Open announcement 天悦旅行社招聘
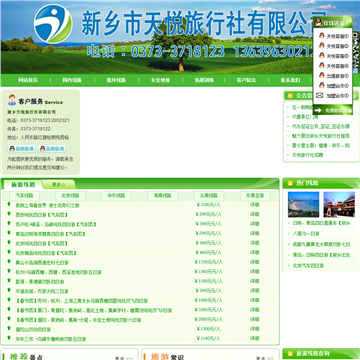The height and width of the screenshot is (360, 360). click(308, 155)
